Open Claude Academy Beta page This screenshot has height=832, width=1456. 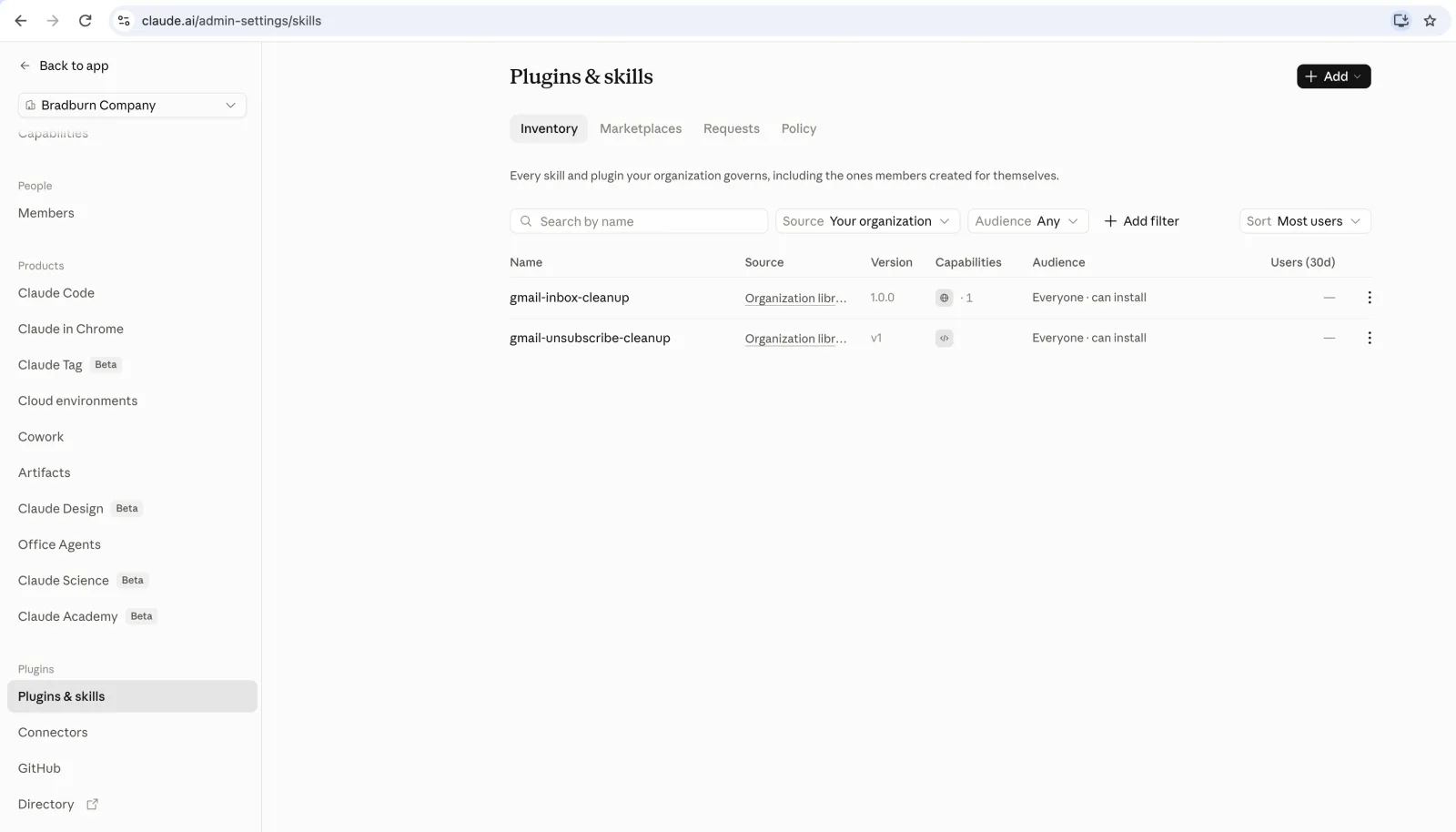coord(87,616)
